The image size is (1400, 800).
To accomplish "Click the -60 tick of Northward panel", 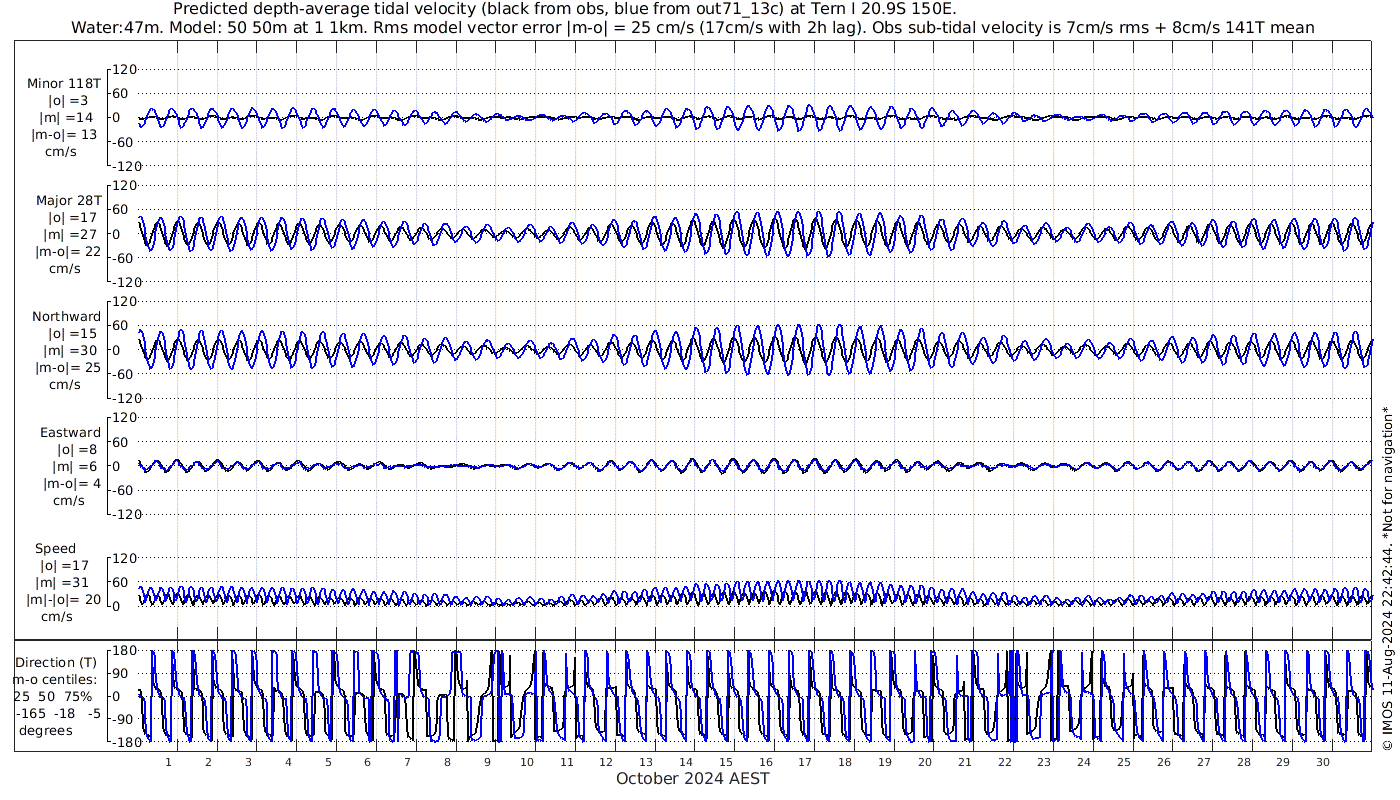I will click(124, 373).
